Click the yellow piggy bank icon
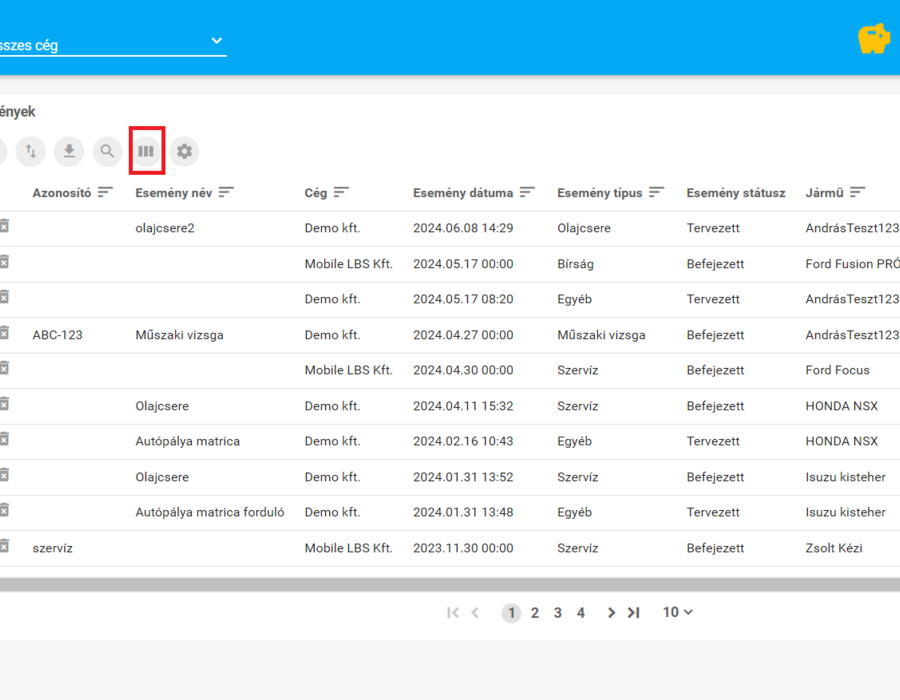The width and height of the screenshot is (900, 700). 874,39
